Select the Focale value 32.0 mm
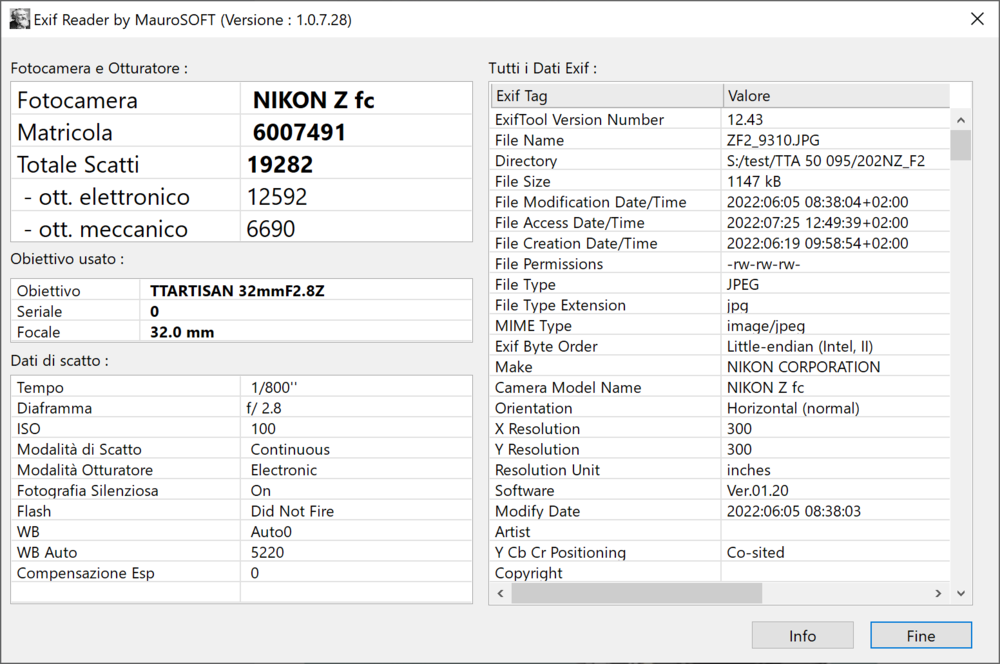 tap(182, 332)
